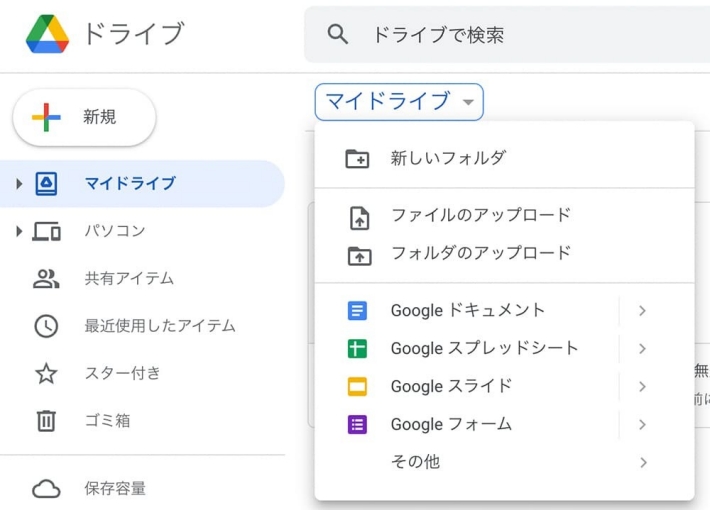Open Google フォーム submenu arrow
Screen dimensions: 710x510
642,425
